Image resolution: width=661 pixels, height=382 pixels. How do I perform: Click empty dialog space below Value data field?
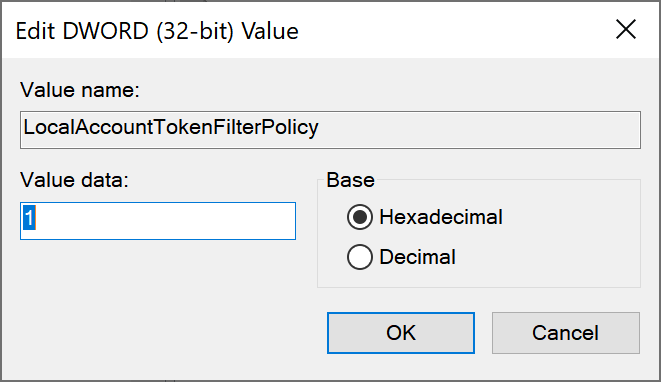[x=158, y=295]
